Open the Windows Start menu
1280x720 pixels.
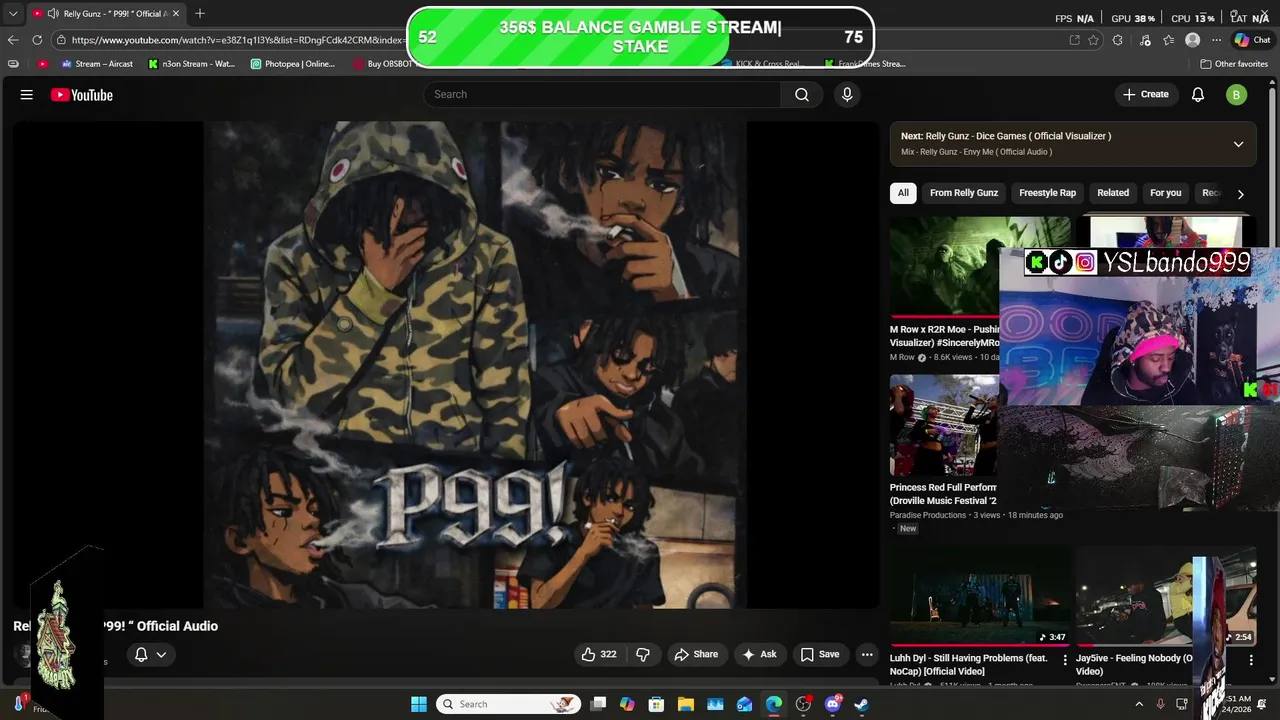pyautogui.click(x=419, y=704)
